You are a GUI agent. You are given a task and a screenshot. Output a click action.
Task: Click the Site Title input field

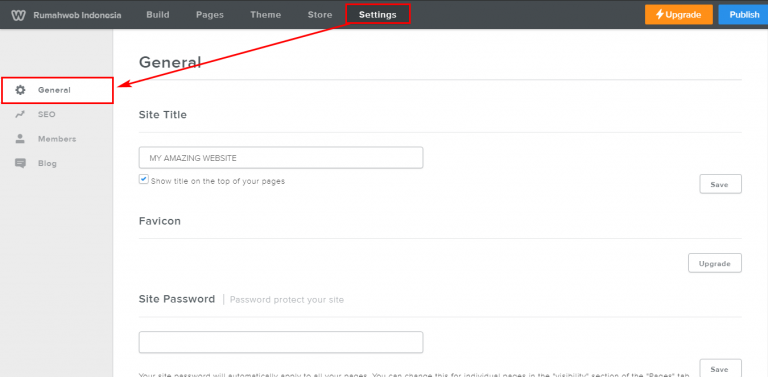pyautogui.click(x=281, y=158)
